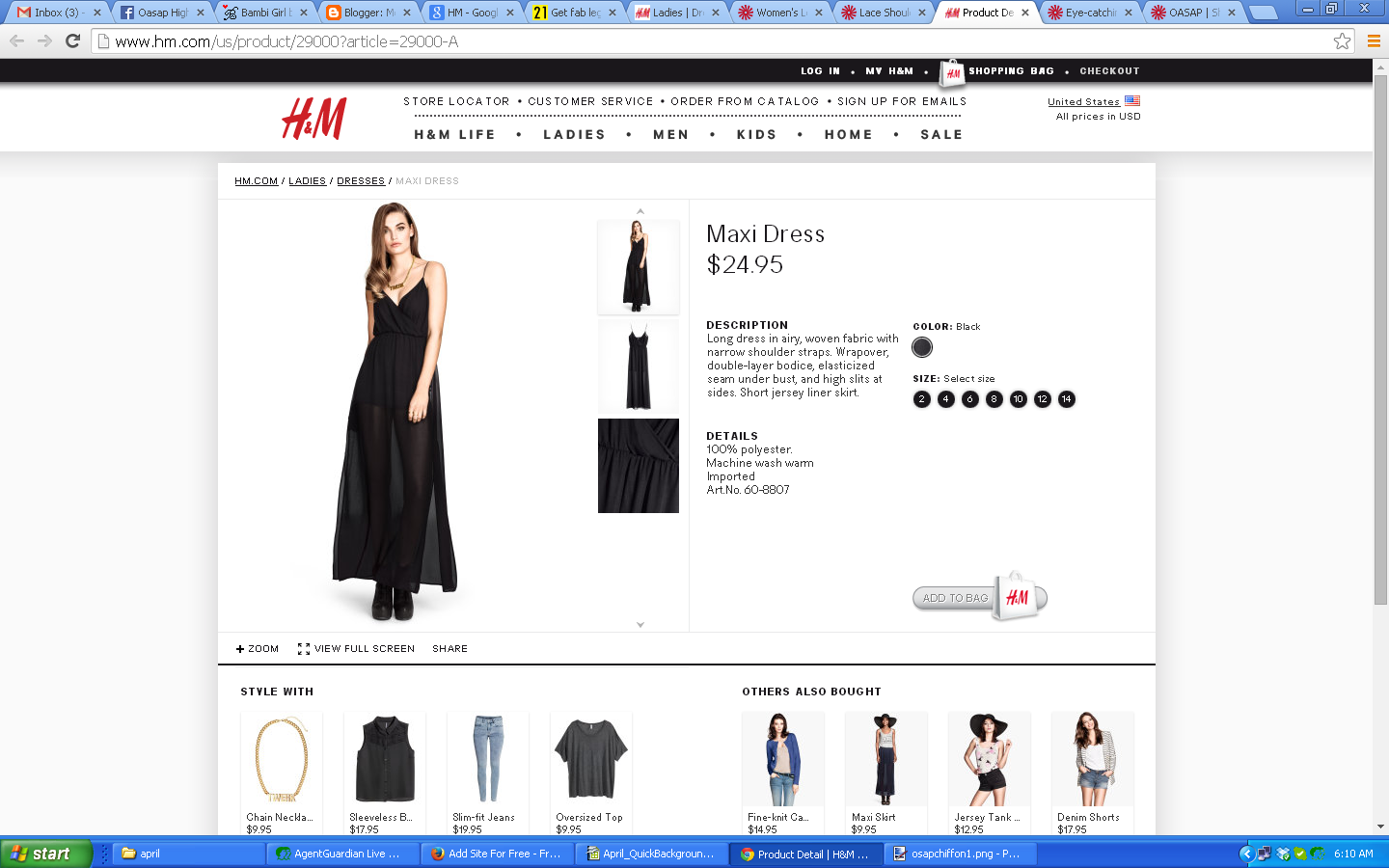Click the CUSTOMER SERVICE link
Viewport: 1389px width, 868px height.
590,101
